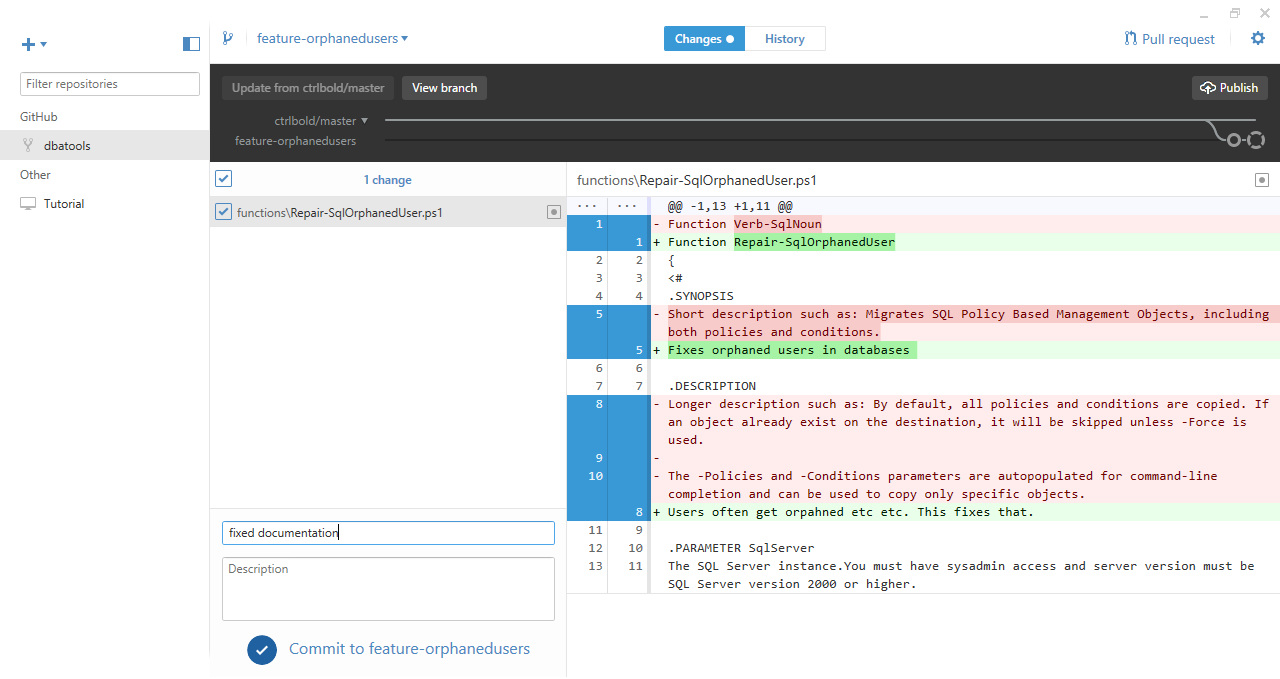The width and height of the screenshot is (1280, 679).
Task: Toggle the sidebar panel icon
Action: tap(191, 44)
